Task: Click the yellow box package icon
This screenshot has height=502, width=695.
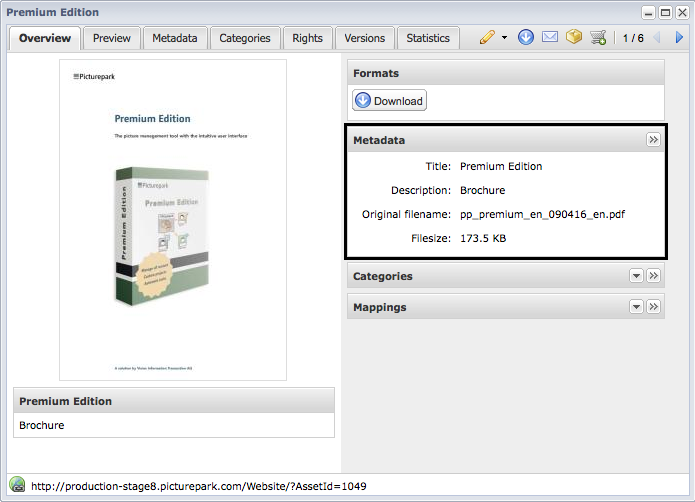Action: 574,37
